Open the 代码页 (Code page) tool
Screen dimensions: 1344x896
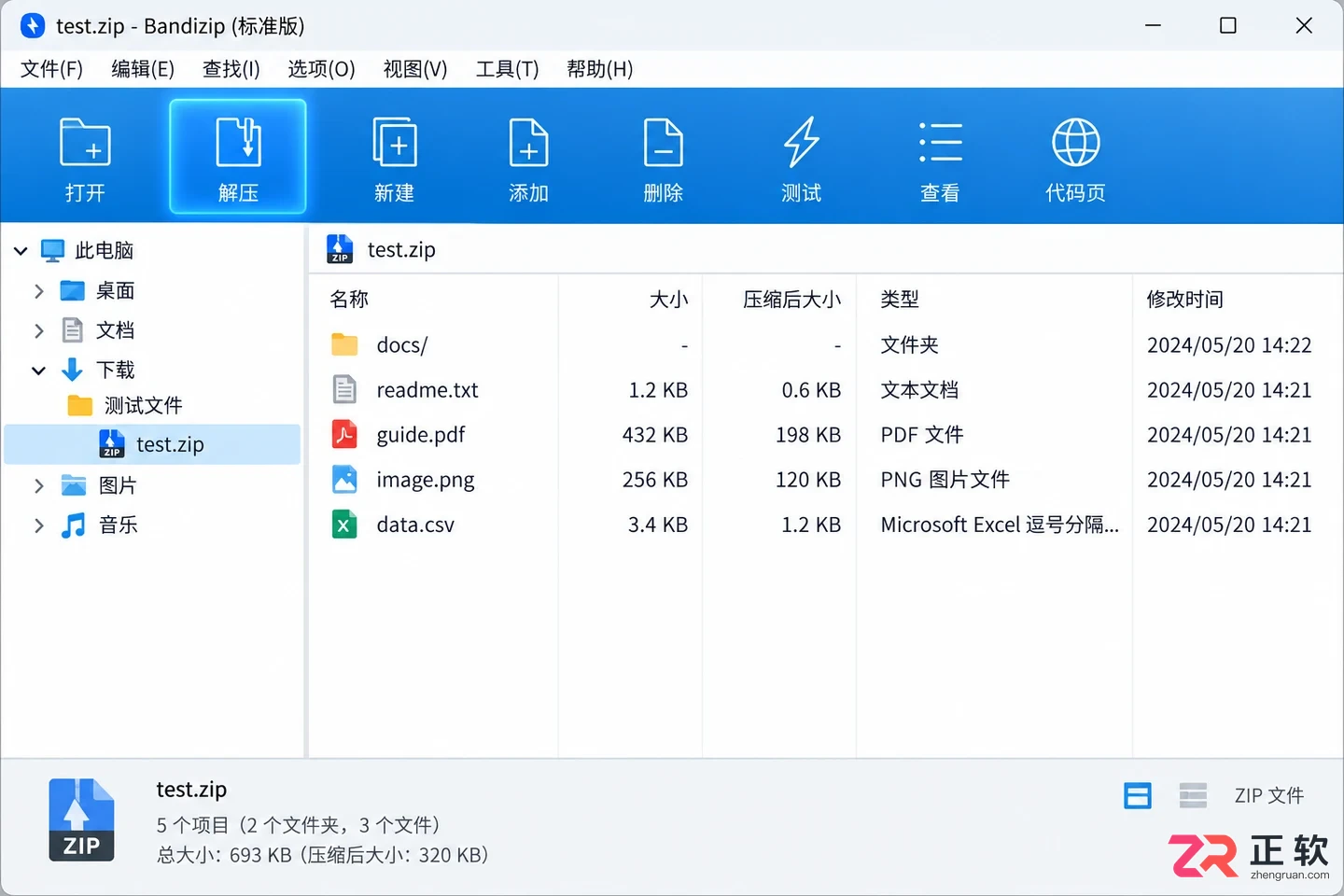1075,142
